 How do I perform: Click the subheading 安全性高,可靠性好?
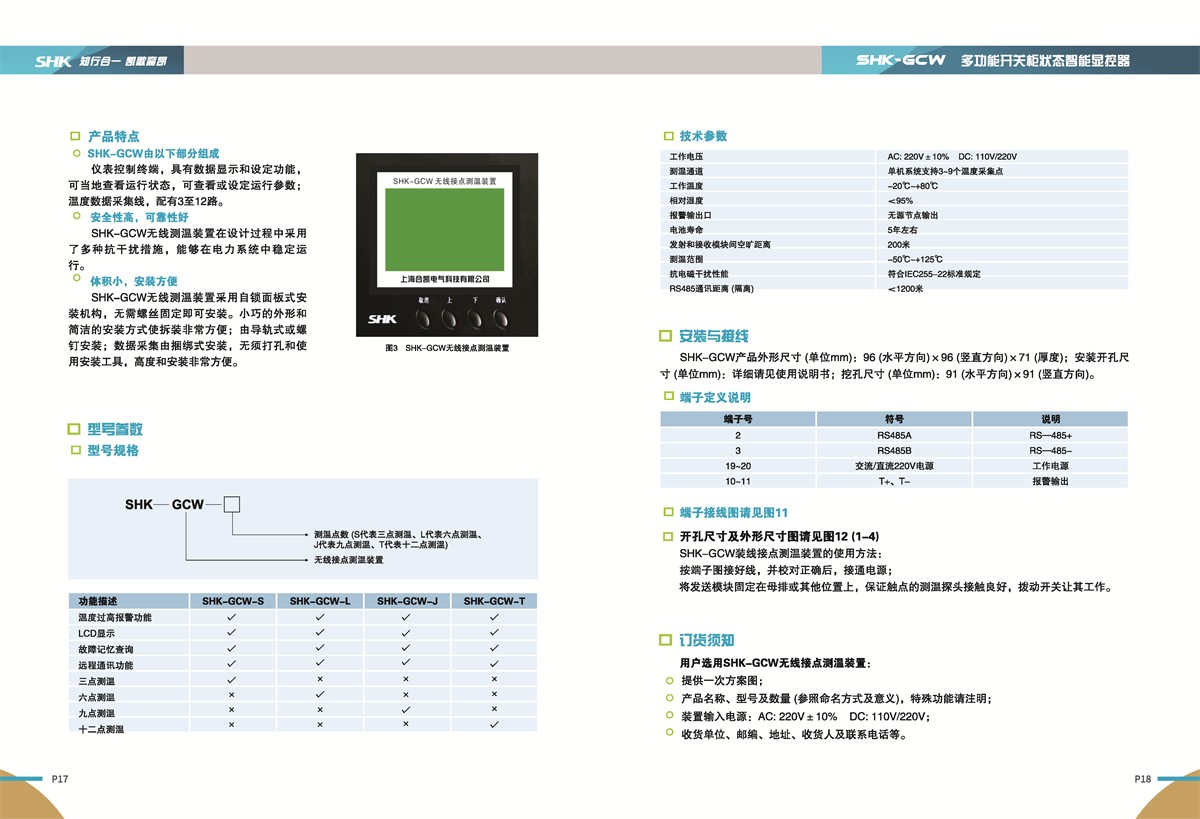click(139, 217)
